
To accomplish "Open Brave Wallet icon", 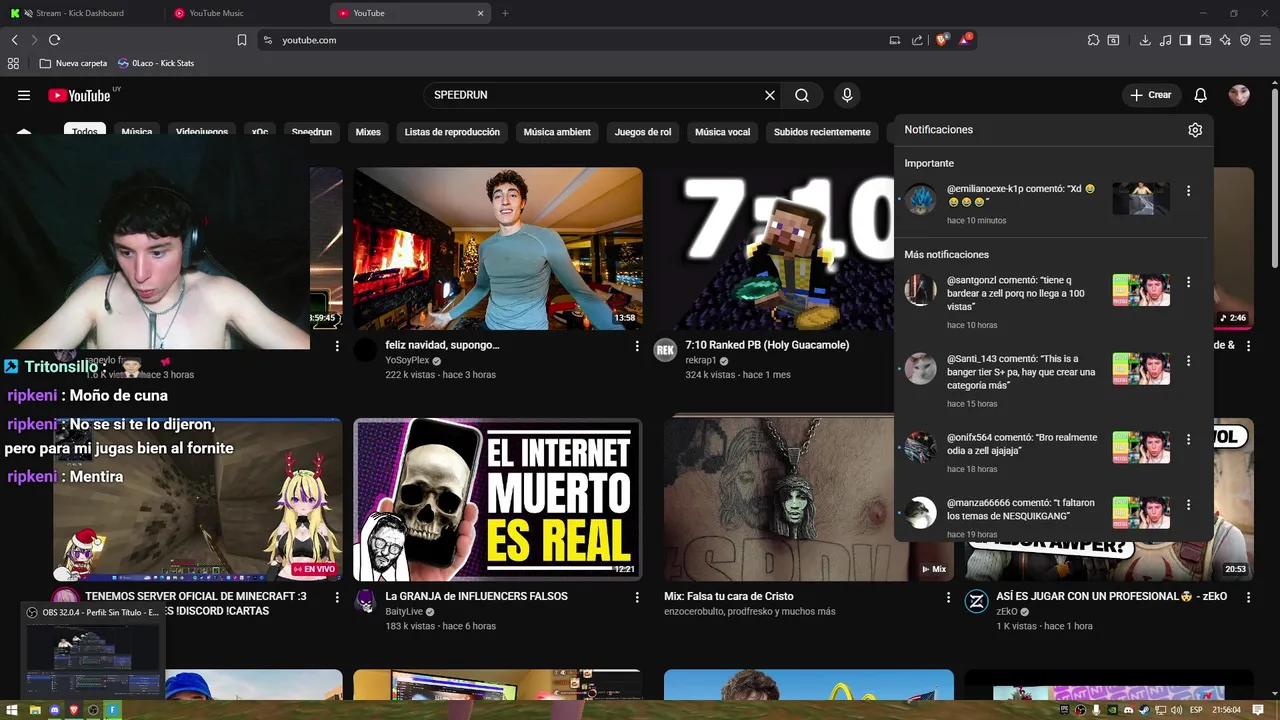I will coord(1205,40).
